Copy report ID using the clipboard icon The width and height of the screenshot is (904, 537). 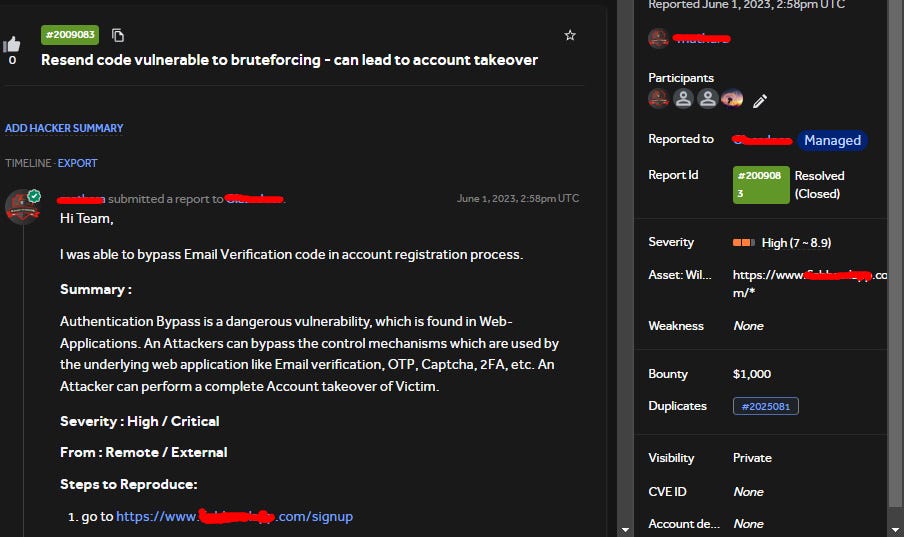coord(118,35)
